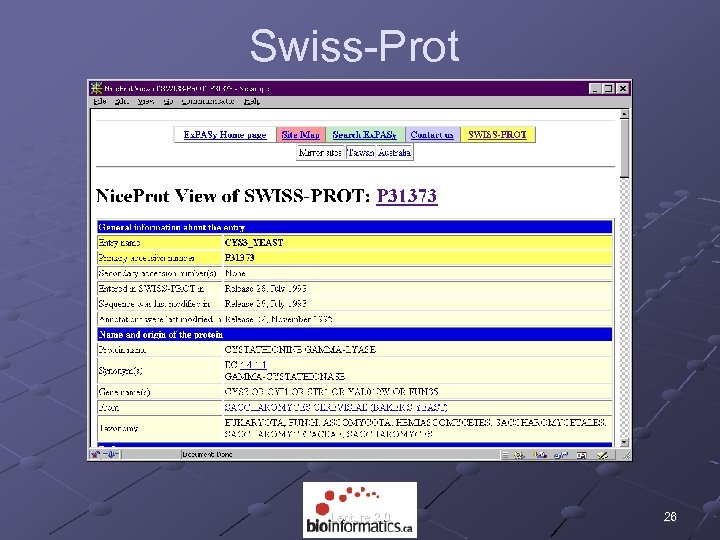Follow the ExPASy Home page link
Viewport: 720px width, 540px height.
225,135
